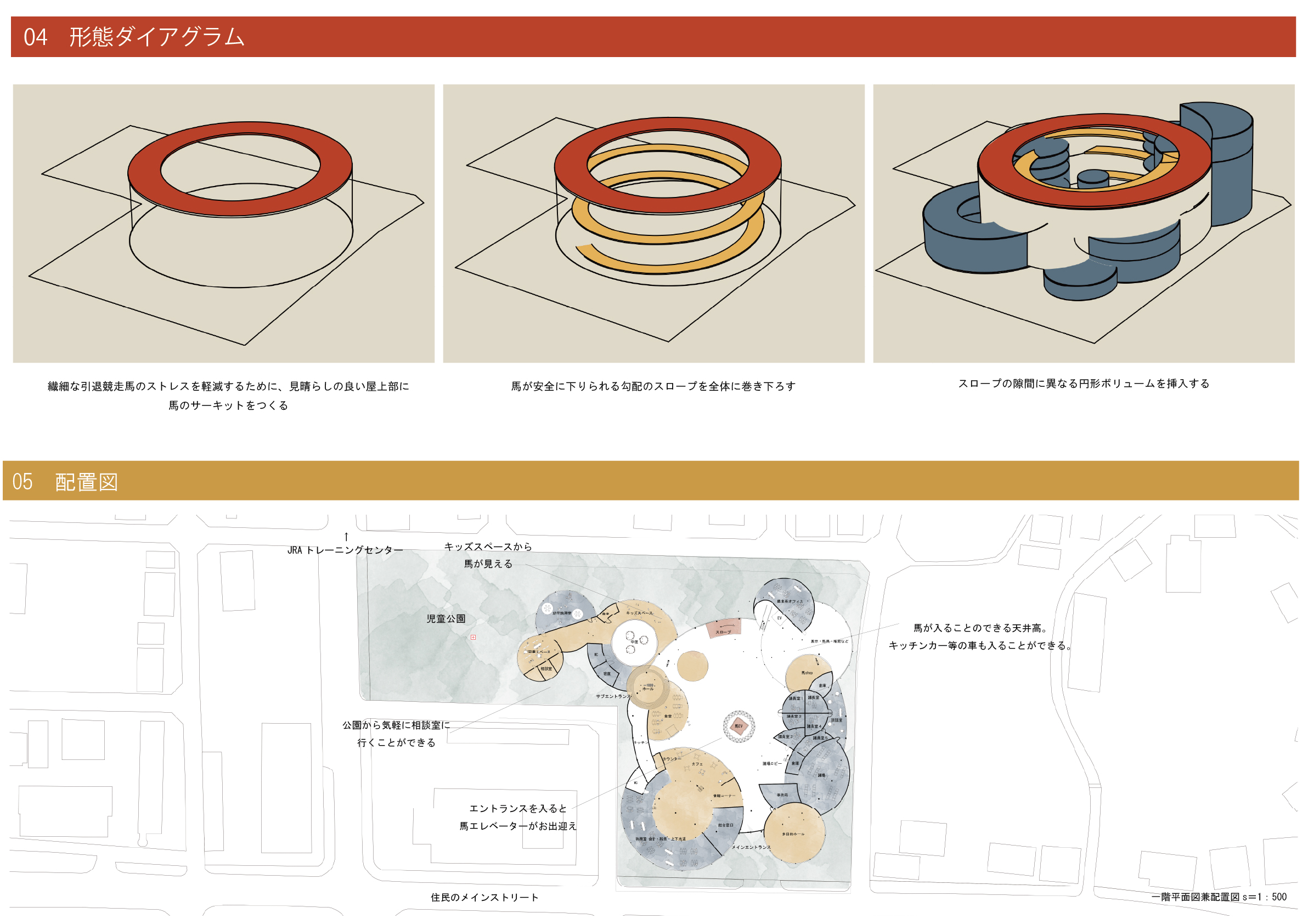Click the EV box near 農業系オフィス

779,618
